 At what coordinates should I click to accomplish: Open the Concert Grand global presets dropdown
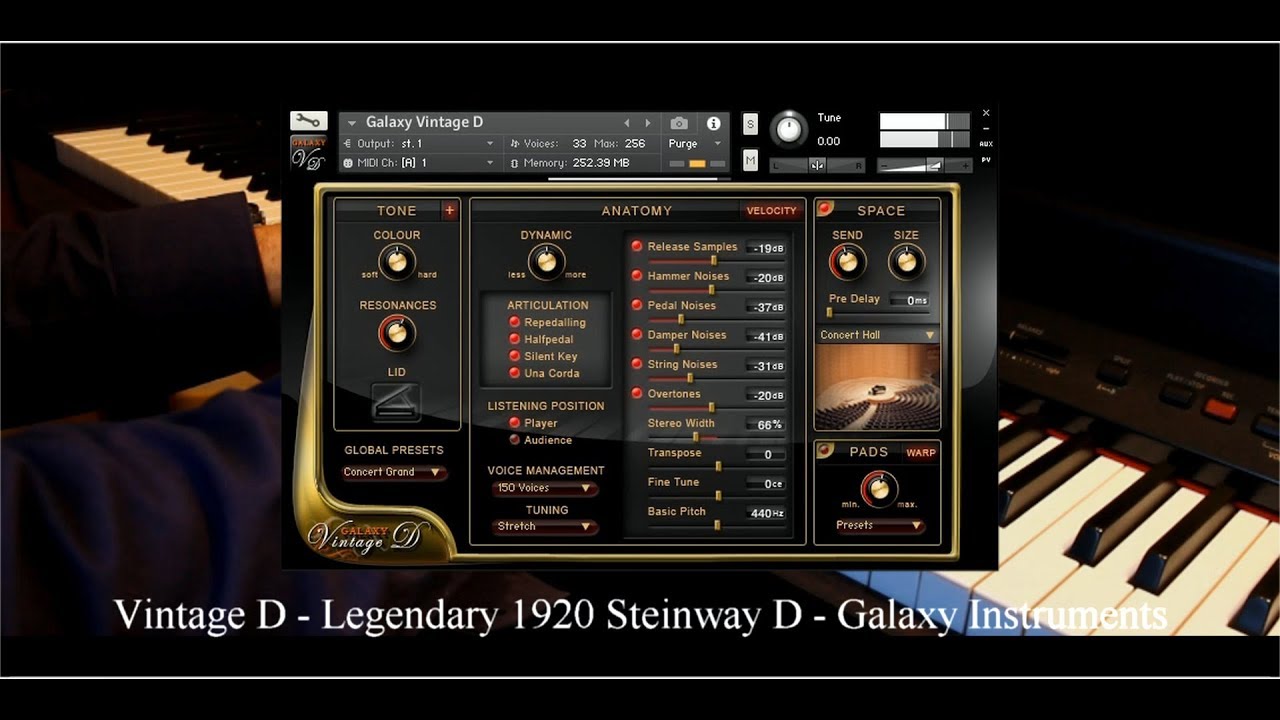point(394,472)
